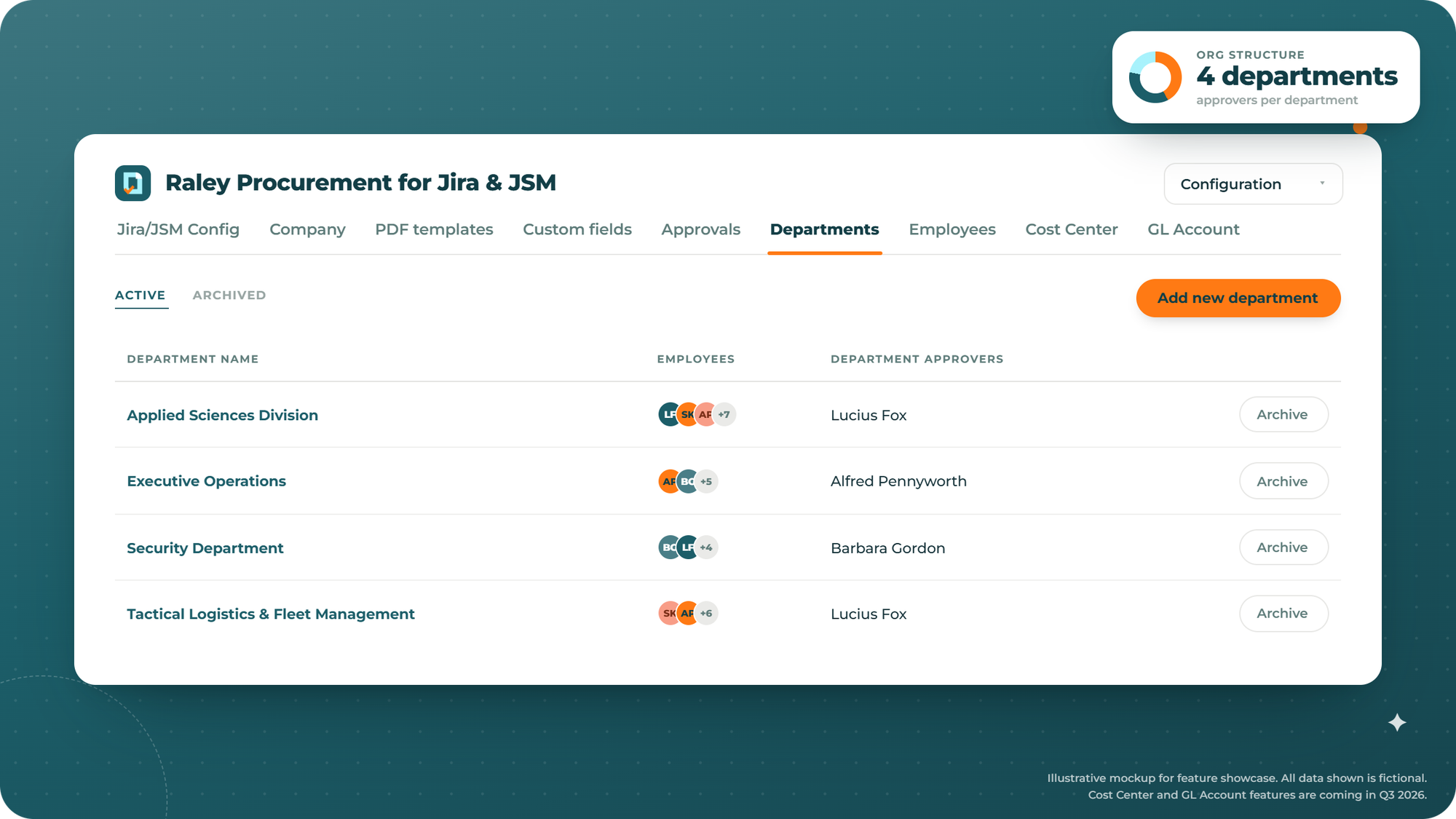This screenshot has height=819, width=1456.
Task: Select the LF avatar in Applied Sciences Division row
Action: (668, 414)
